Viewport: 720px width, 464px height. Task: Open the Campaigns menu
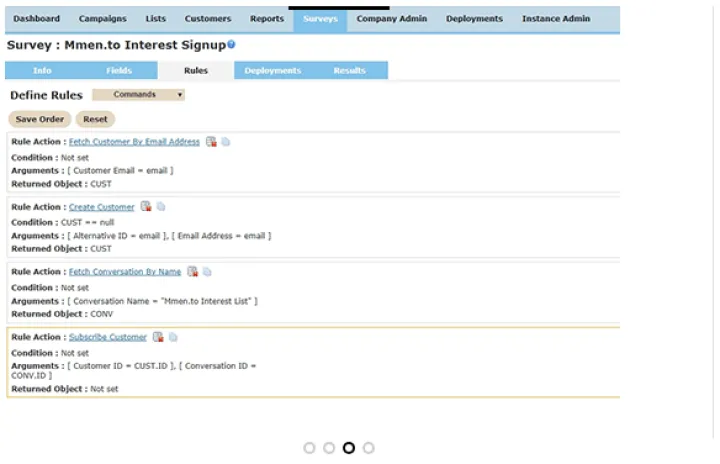click(103, 19)
